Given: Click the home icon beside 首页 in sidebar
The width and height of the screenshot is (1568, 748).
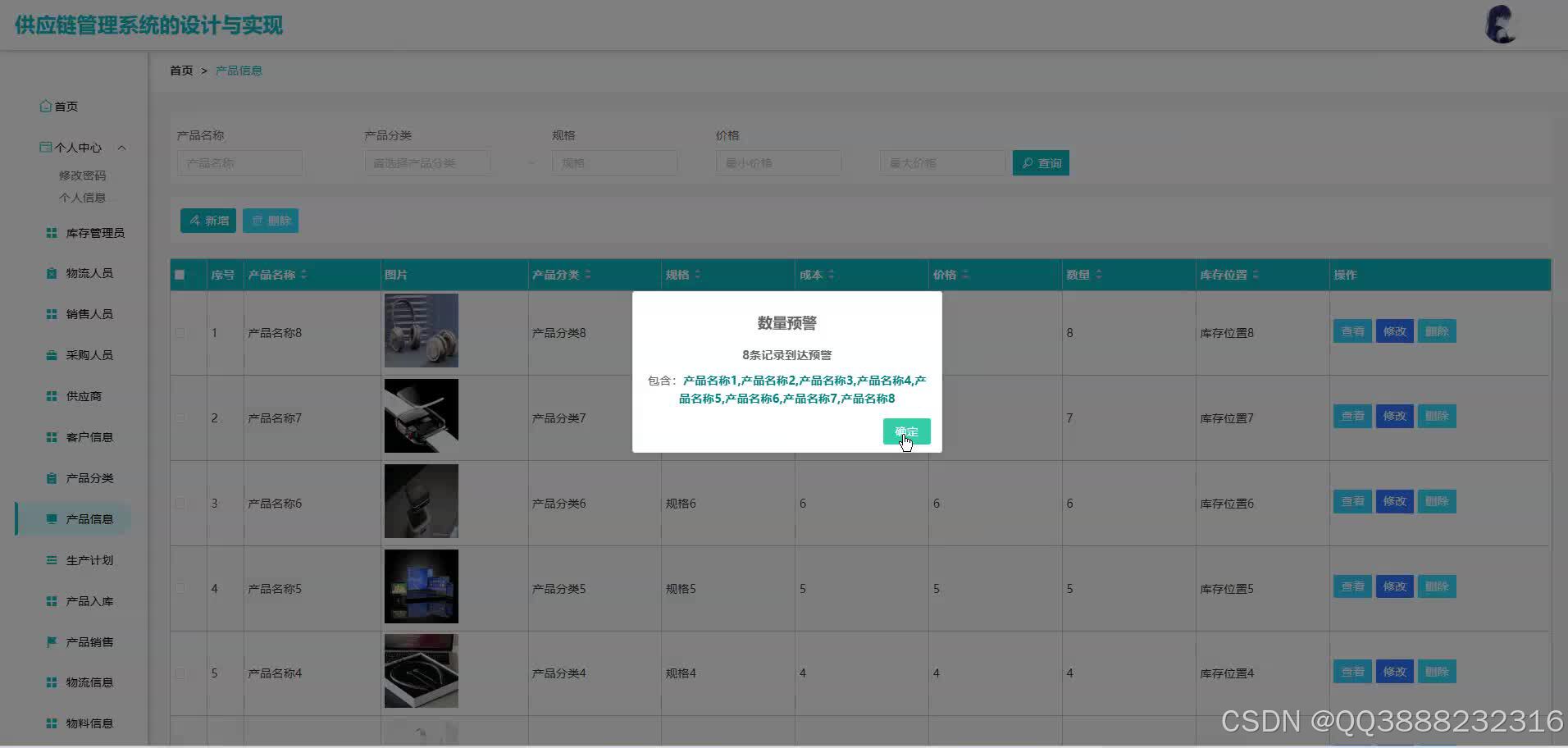Looking at the screenshot, I should 46,106.
